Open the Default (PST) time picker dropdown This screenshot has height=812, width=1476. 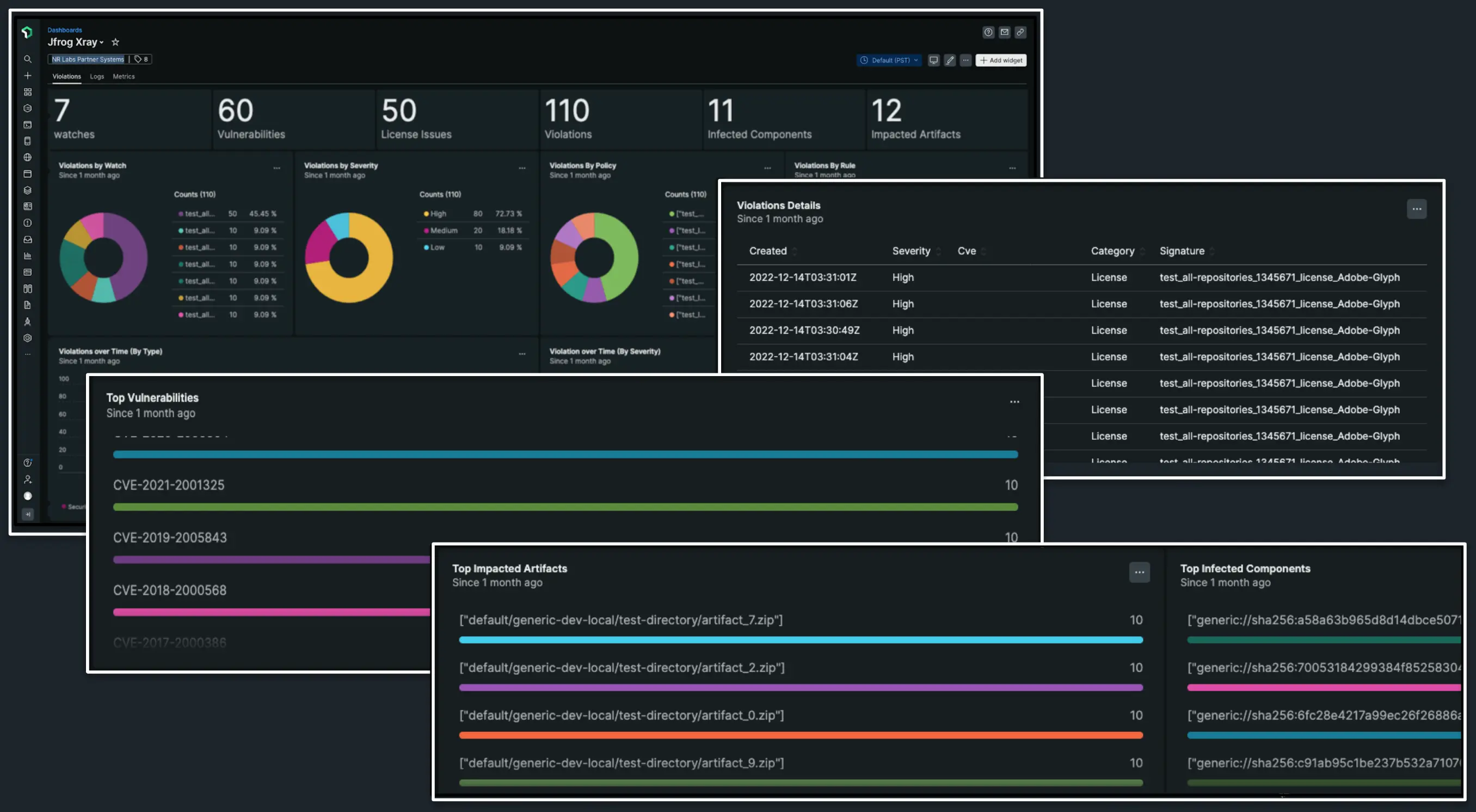click(x=889, y=60)
